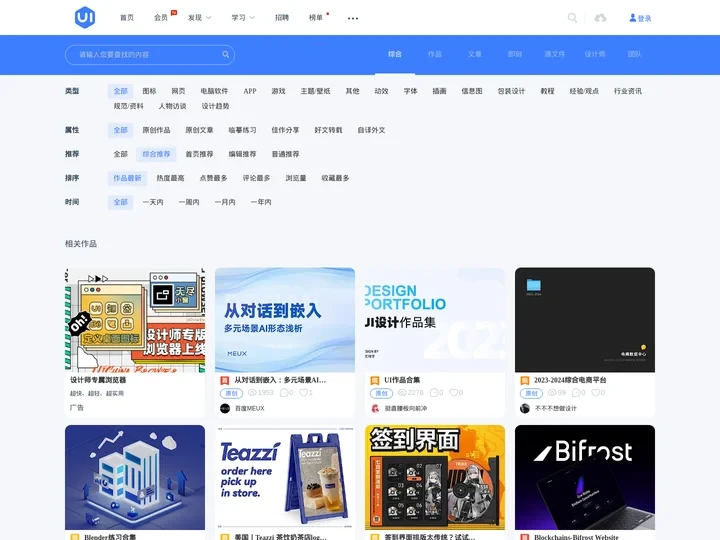This screenshot has height=540, width=720.
Task: Open 首页 in the top navigation
Action: pos(127,17)
